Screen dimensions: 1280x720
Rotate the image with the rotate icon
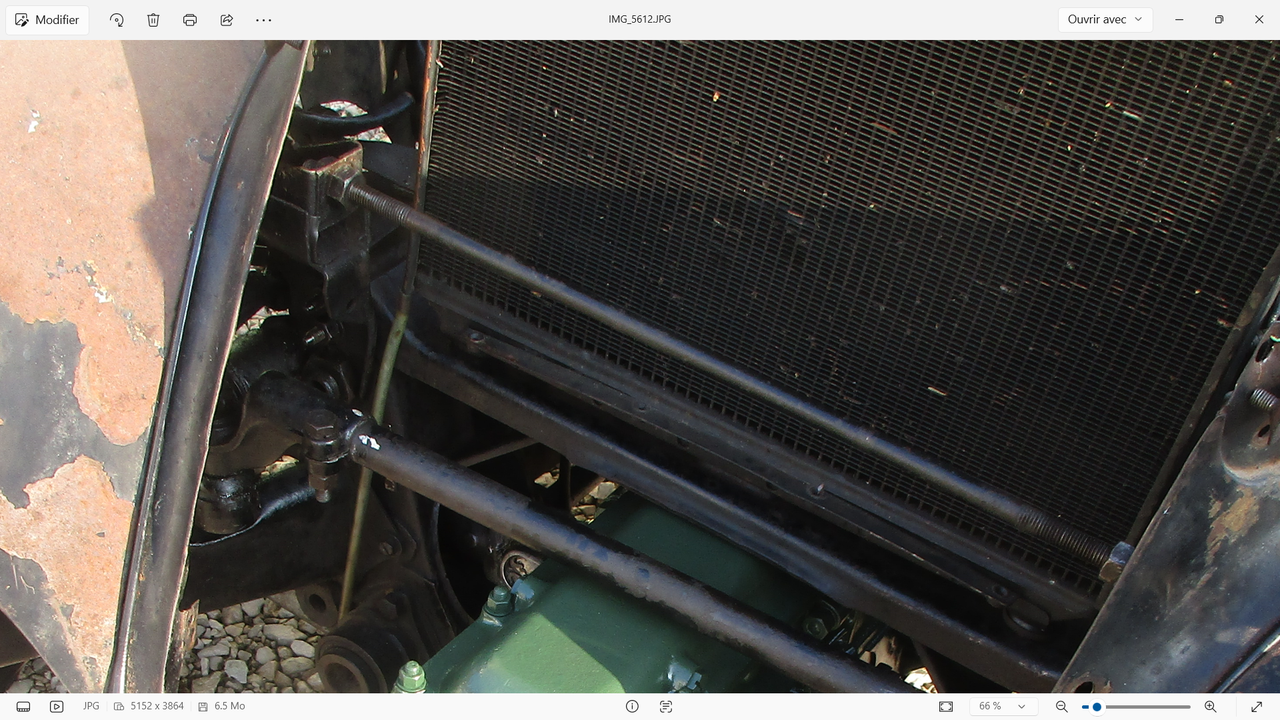[x=117, y=20]
